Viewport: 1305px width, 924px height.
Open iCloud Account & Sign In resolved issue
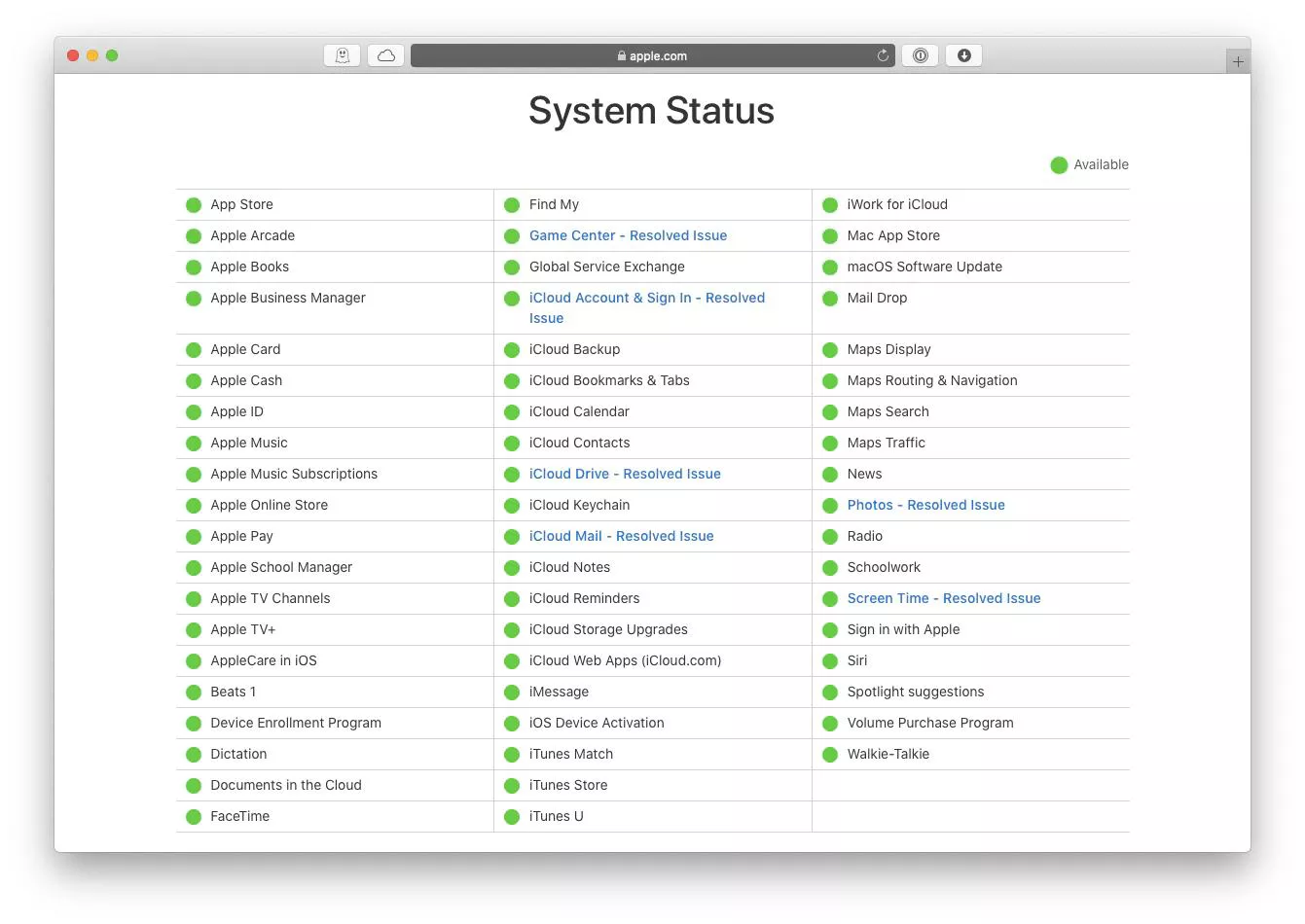click(x=647, y=307)
